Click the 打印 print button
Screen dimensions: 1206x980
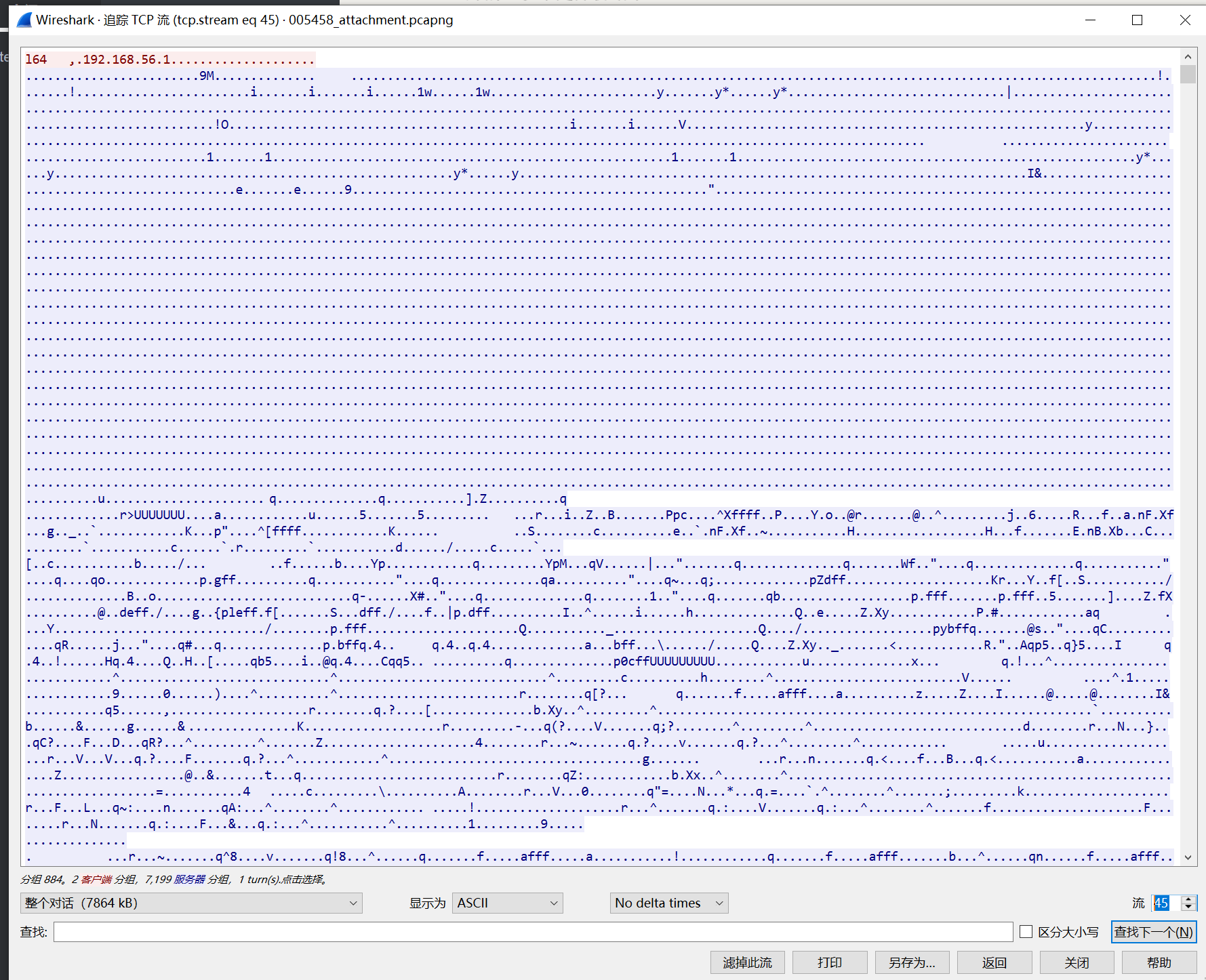tap(829, 962)
